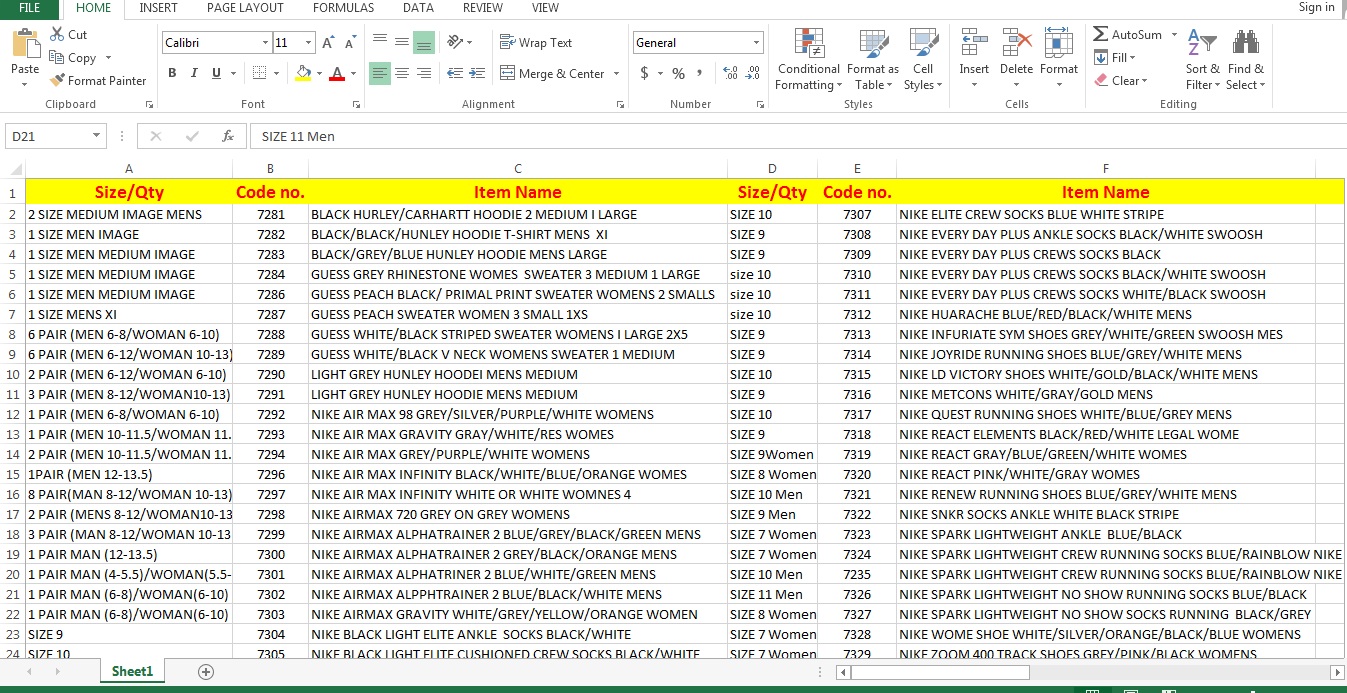Click the New Sheet plus button
The width and height of the screenshot is (1347, 693).
206,671
